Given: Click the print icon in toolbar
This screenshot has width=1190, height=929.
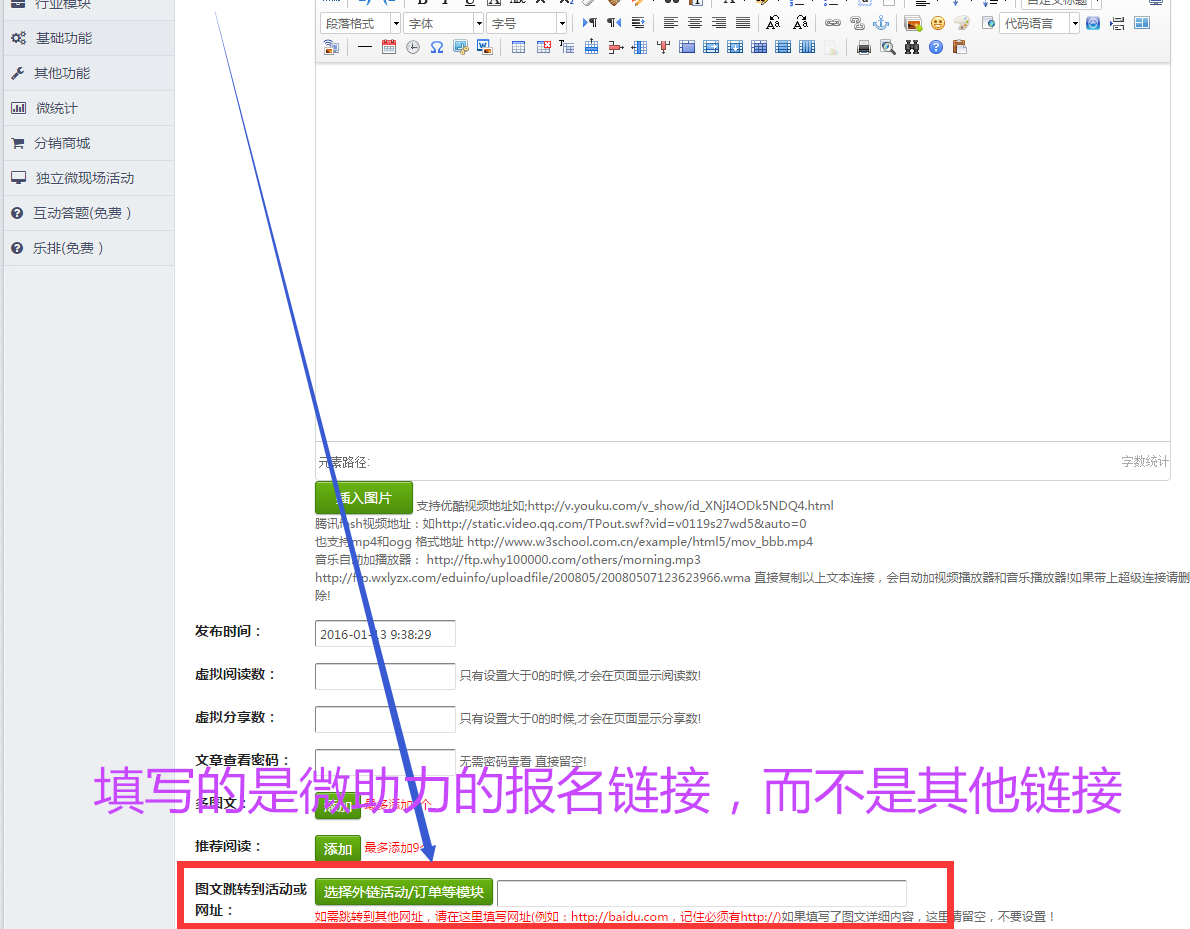Looking at the screenshot, I should click(x=864, y=47).
